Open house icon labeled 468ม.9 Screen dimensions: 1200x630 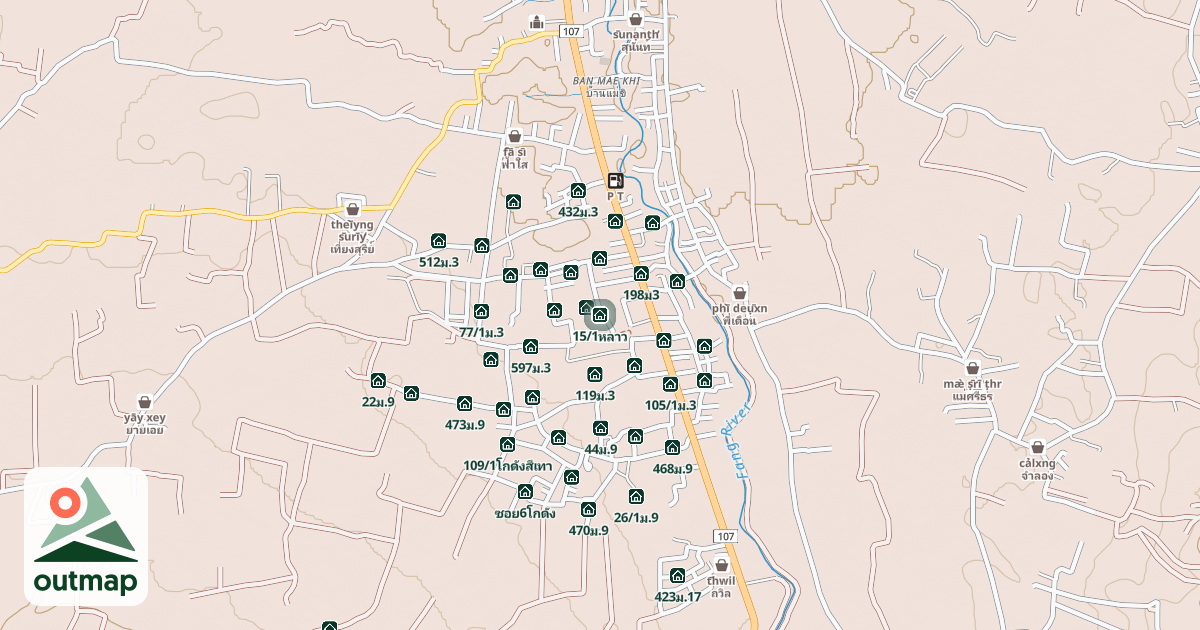[672, 447]
